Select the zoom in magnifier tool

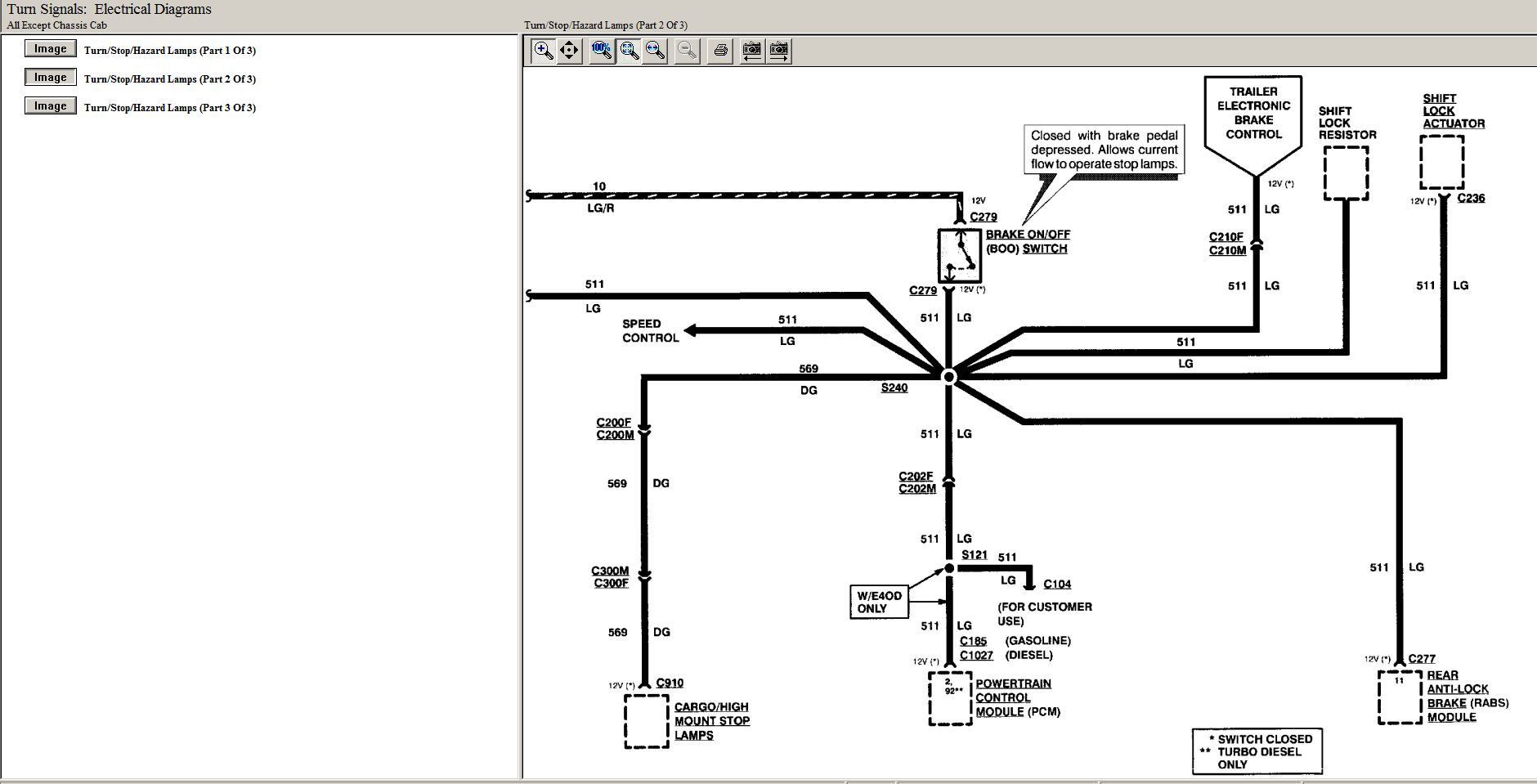pos(543,51)
